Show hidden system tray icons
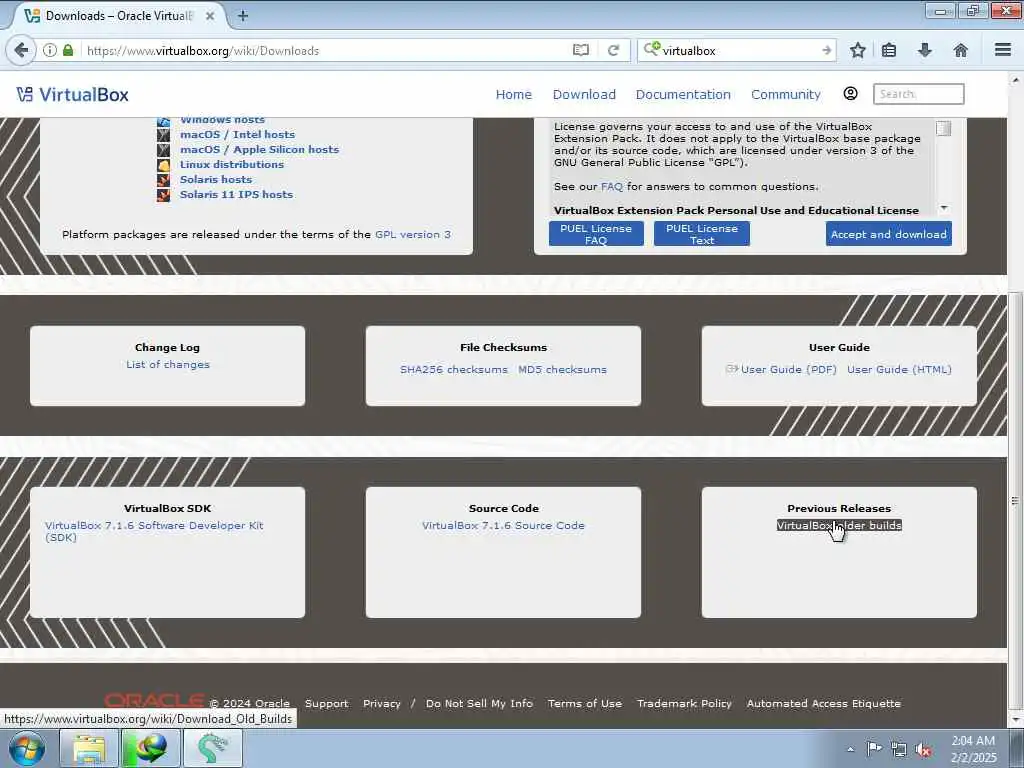This screenshot has height=768, width=1024. pyautogui.click(x=850, y=750)
